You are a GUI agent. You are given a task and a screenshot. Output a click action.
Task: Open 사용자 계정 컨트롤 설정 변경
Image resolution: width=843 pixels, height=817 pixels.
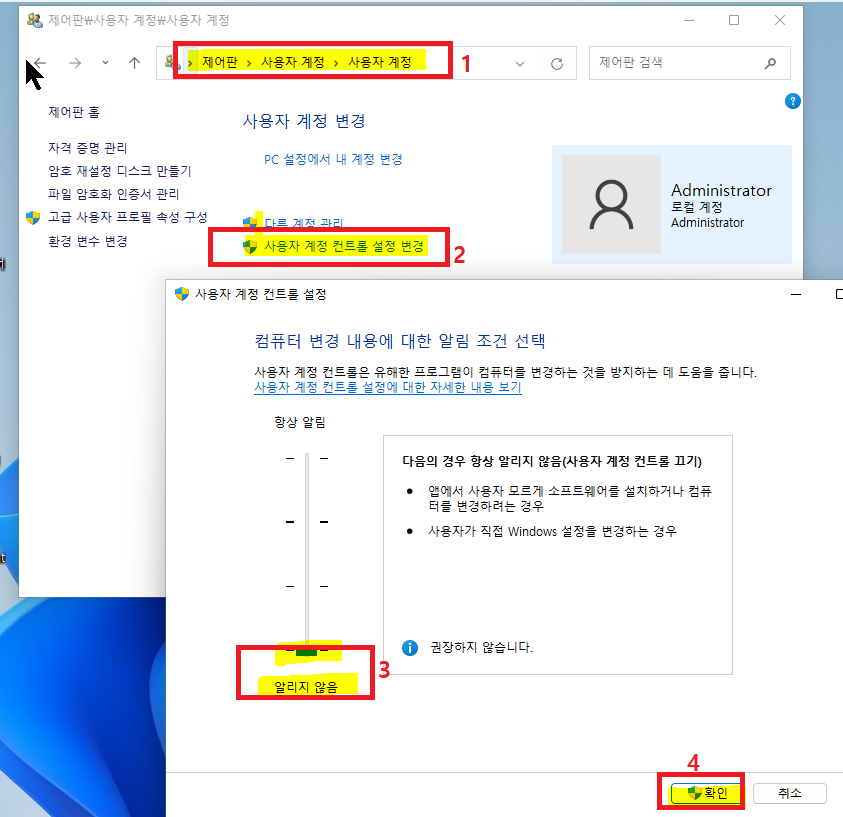pos(344,246)
